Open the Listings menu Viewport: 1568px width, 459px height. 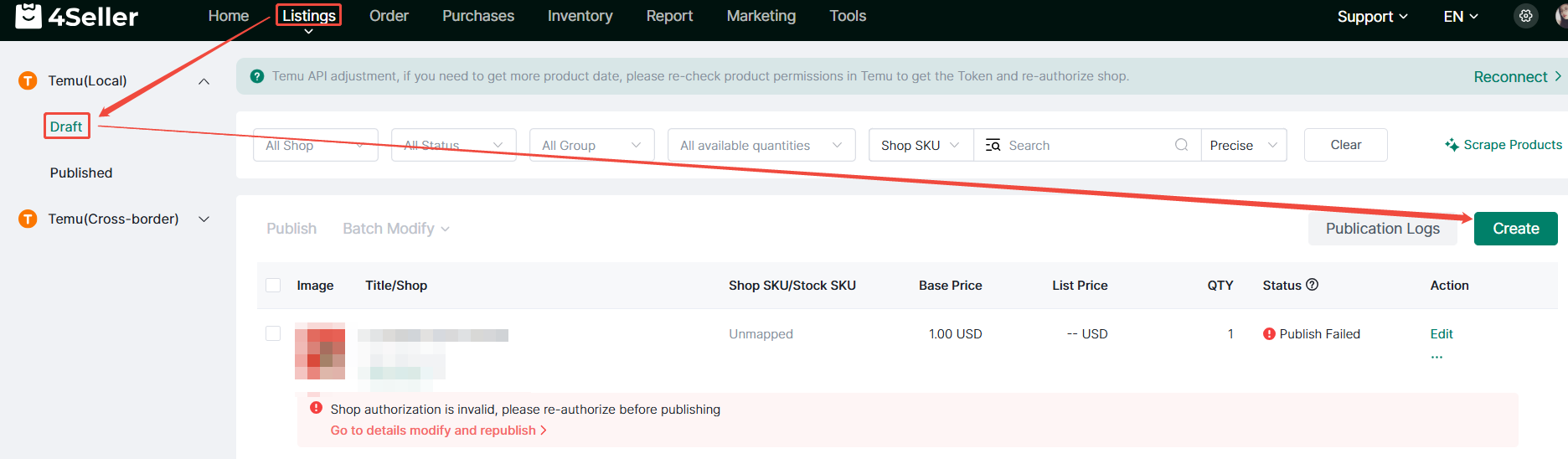pos(308,16)
